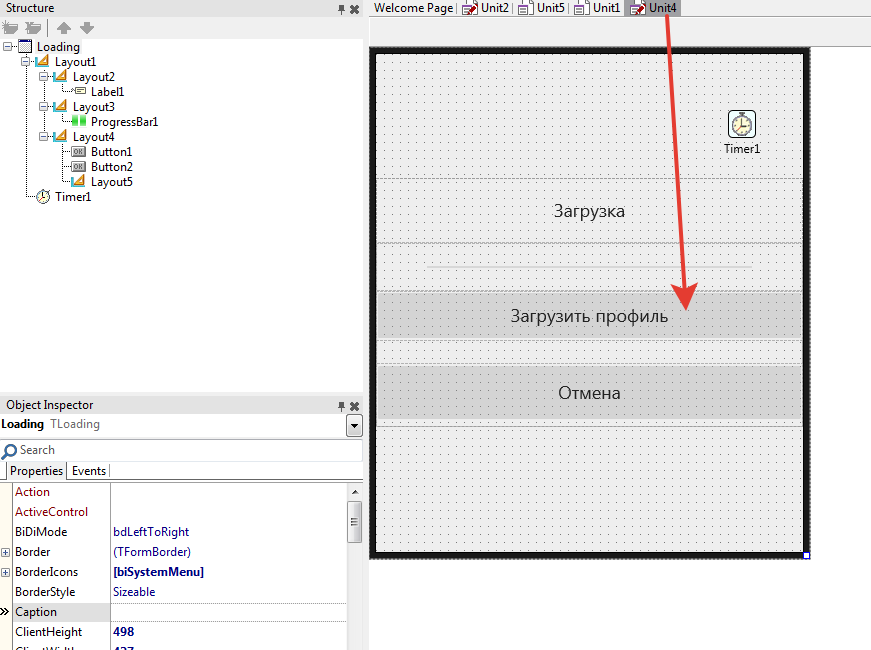Pin the Structure panel

(x=341, y=9)
